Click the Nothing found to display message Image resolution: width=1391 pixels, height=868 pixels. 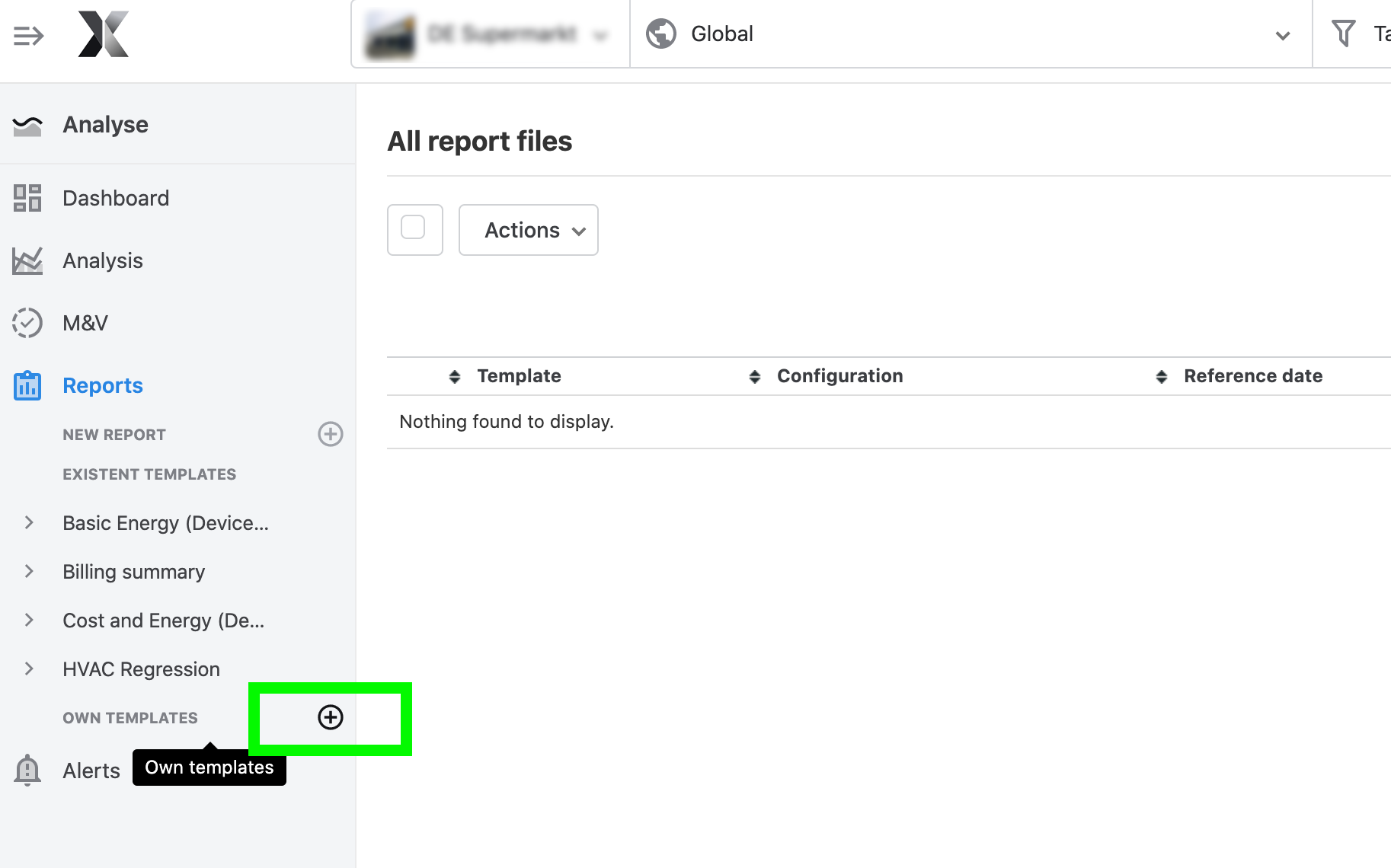[x=507, y=422]
